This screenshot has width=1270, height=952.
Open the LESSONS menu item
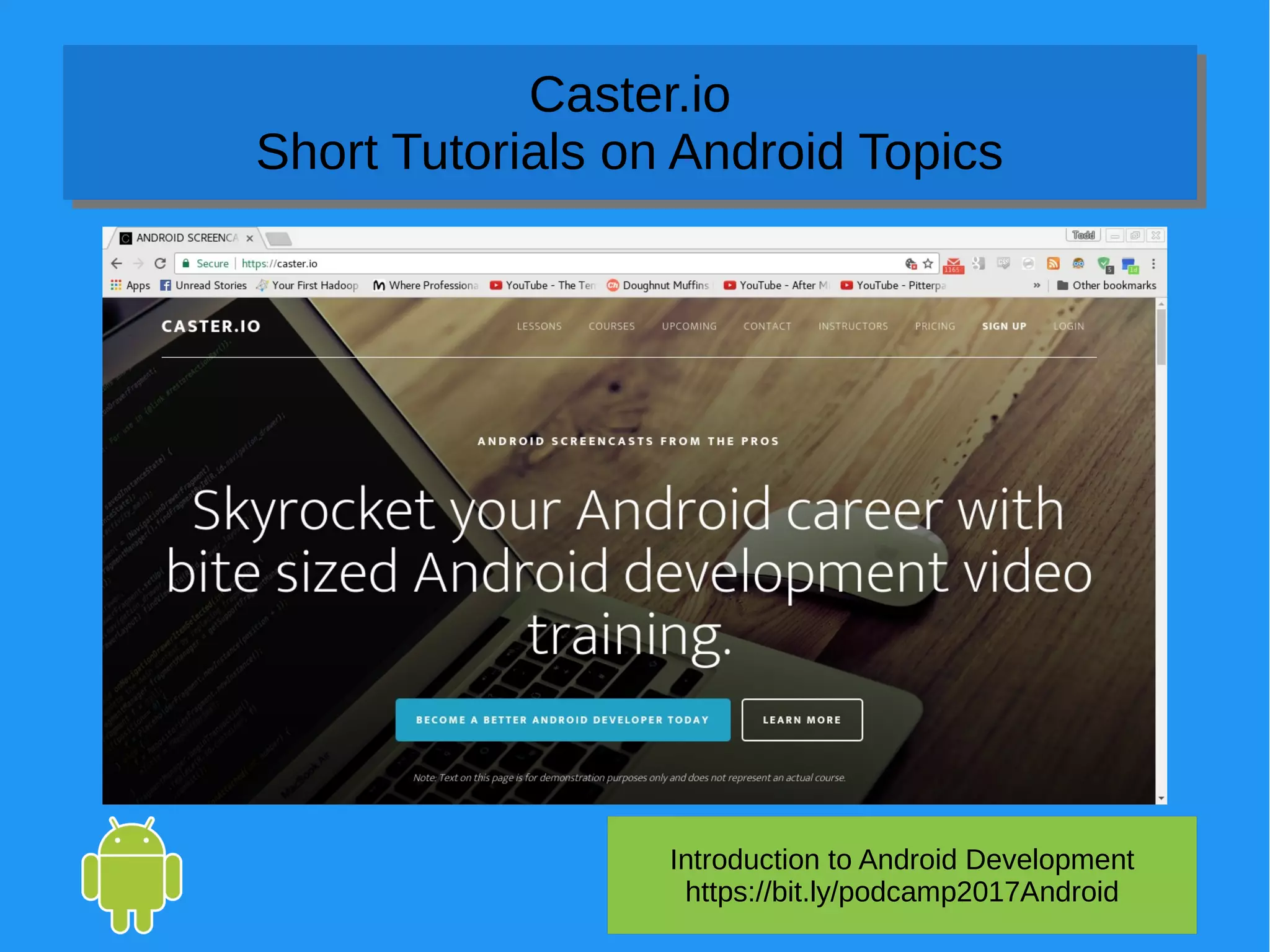coord(539,326)
